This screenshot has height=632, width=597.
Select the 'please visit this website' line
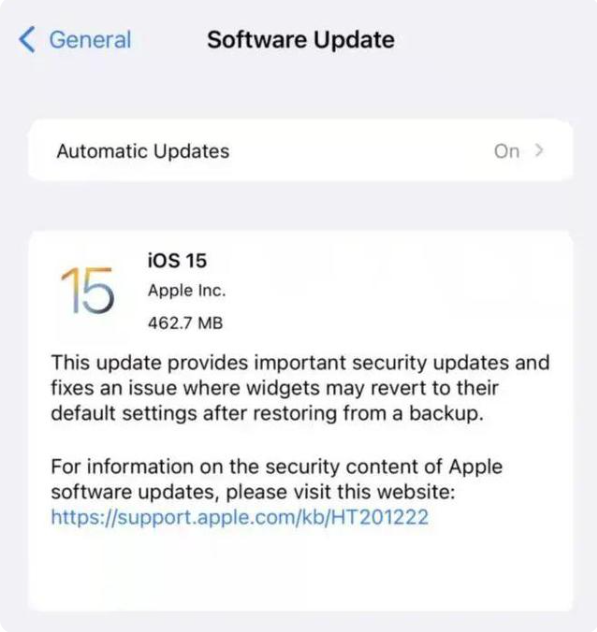(x=253, y=492)
